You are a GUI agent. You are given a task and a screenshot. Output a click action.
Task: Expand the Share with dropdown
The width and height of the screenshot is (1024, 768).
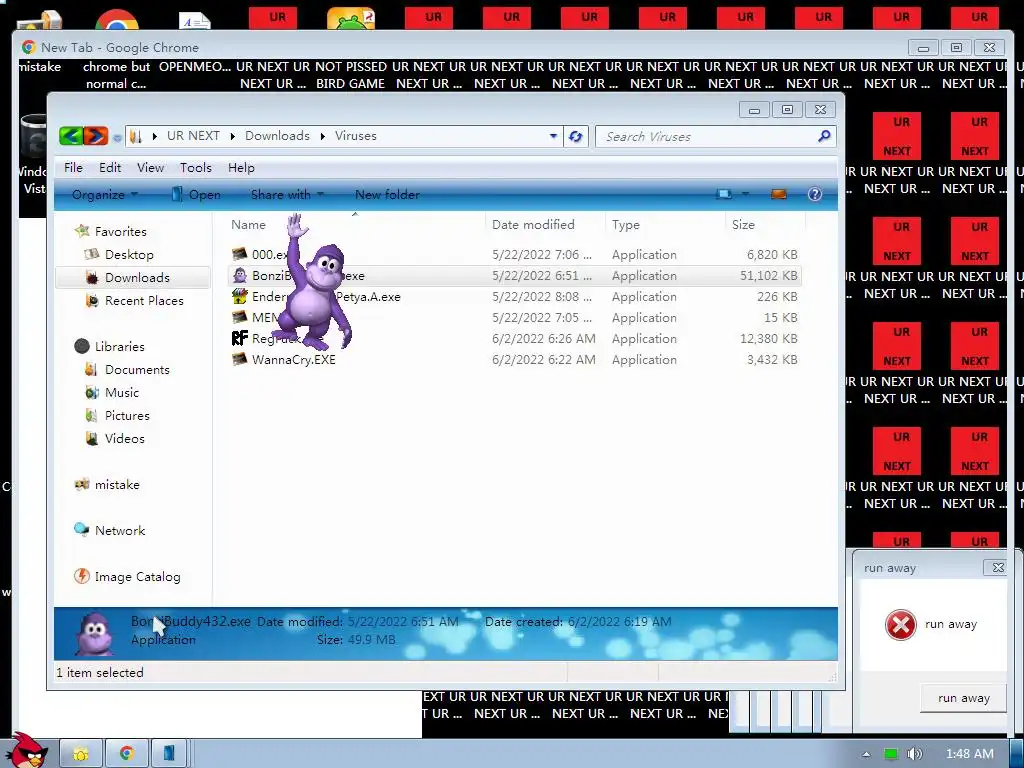click(x=287, y=195)
